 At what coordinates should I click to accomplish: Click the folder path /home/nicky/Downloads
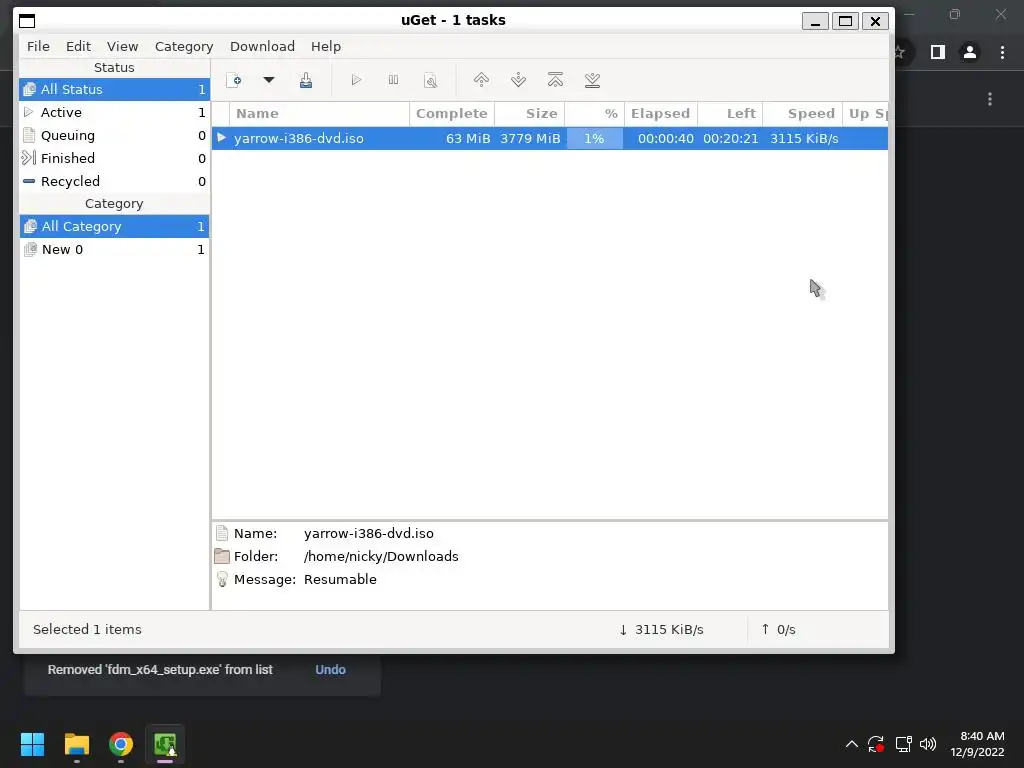pos(381,556)
